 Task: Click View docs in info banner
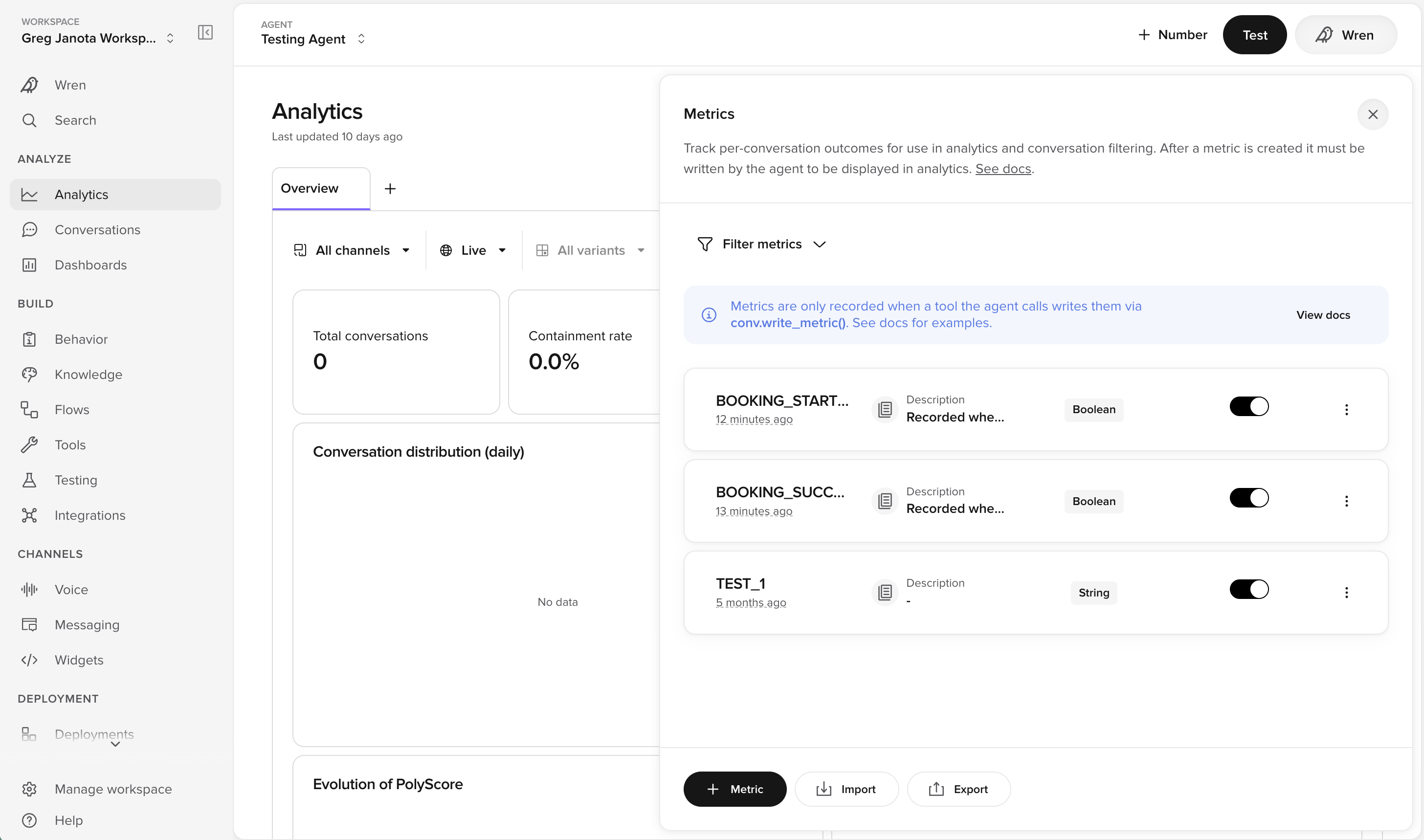click(x=1323, y=315)
